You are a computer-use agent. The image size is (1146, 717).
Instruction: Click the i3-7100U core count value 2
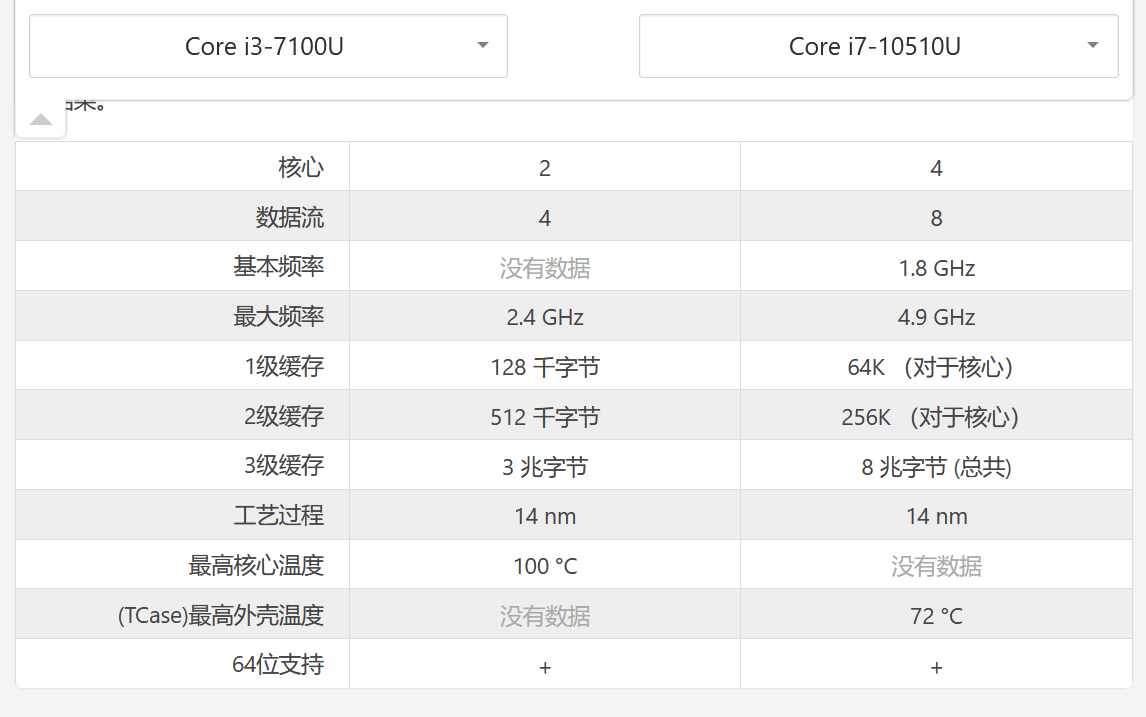point(544,168)
